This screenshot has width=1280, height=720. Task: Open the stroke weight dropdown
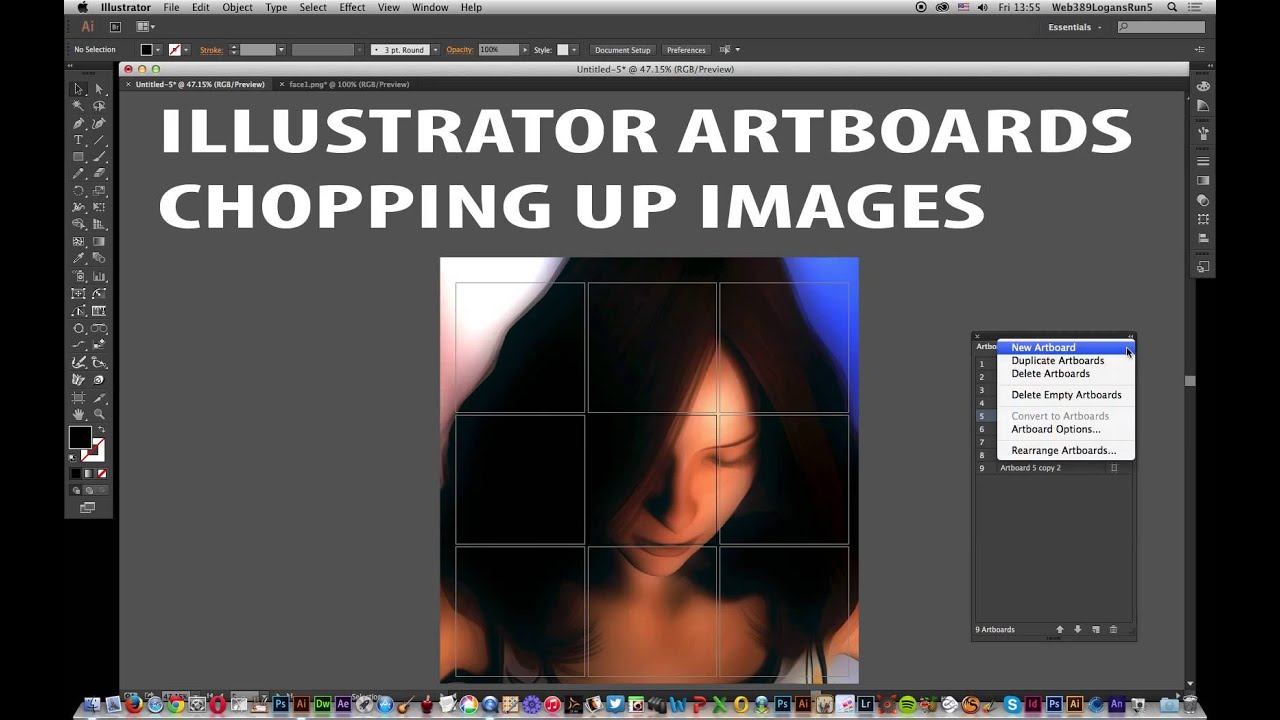(x=281, y=50)
